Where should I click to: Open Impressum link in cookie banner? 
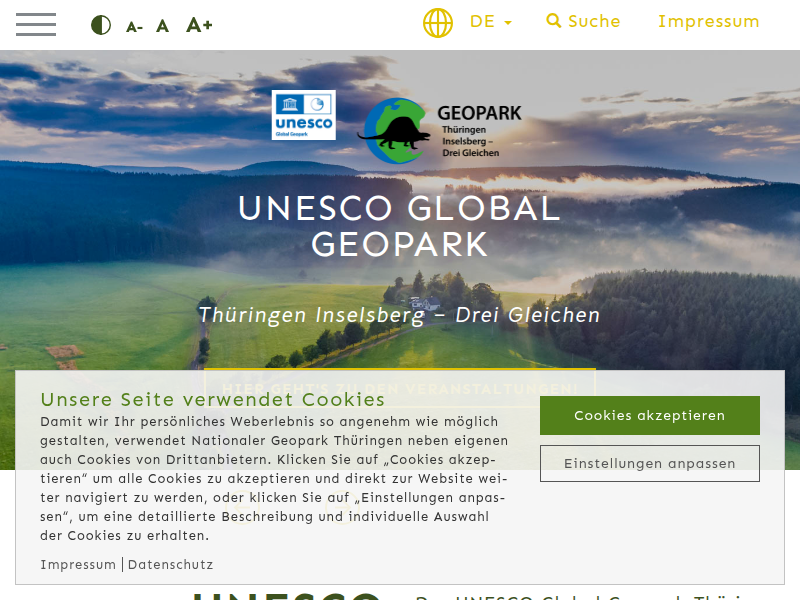coord(78,564)
